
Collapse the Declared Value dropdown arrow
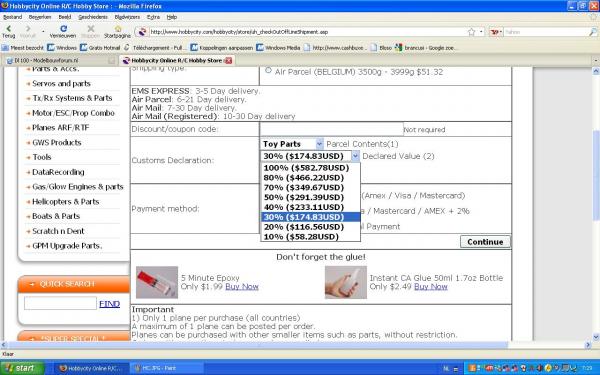click(355, 156)
